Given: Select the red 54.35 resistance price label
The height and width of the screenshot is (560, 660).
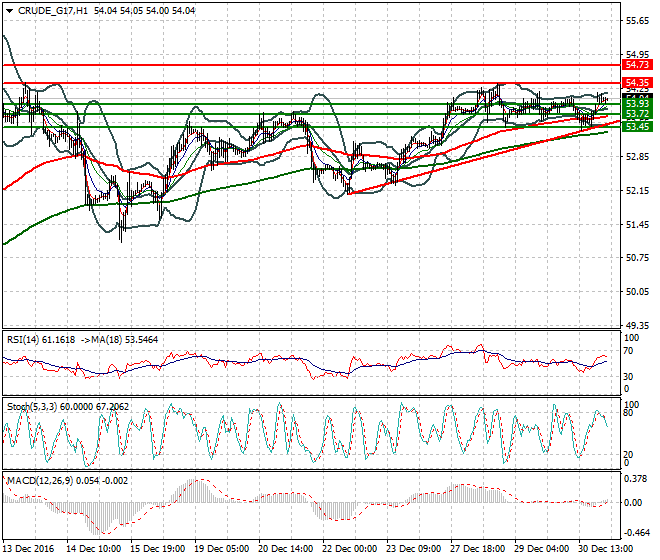Looking at the screenshot, I should [637, 83].
